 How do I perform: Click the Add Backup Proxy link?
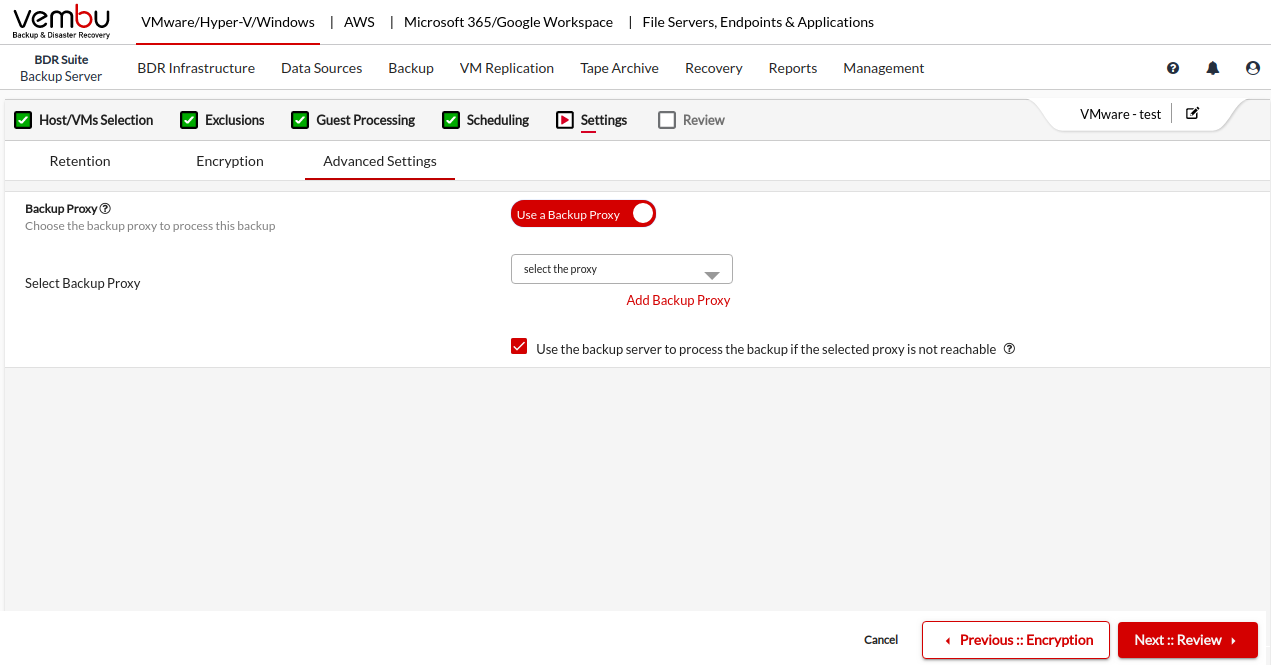coord(678,300)
